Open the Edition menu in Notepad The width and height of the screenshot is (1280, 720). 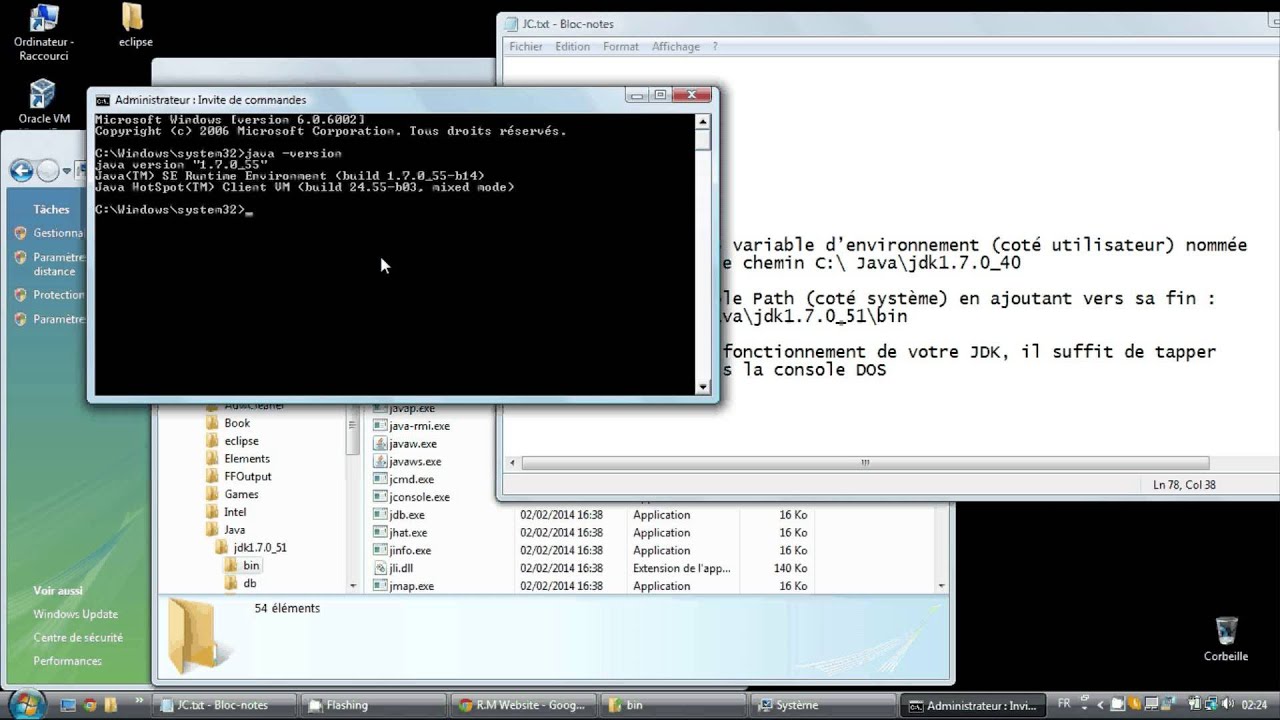click(x=573, y=46)
